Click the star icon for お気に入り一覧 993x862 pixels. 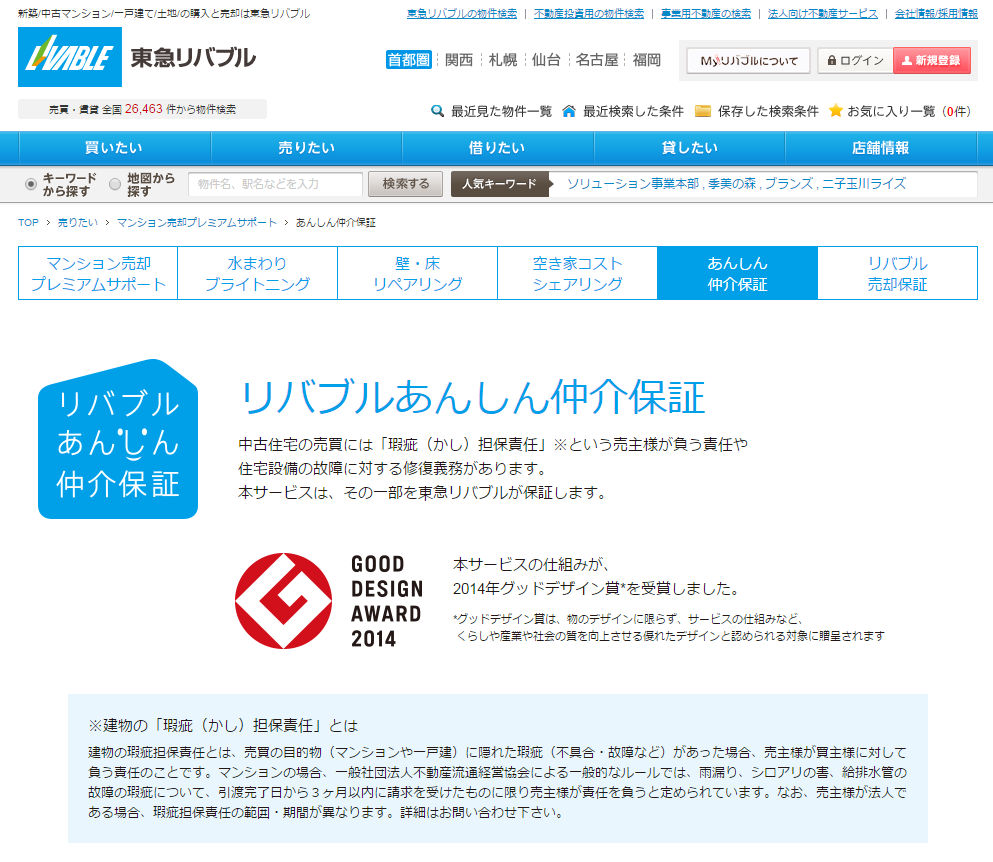835,111
